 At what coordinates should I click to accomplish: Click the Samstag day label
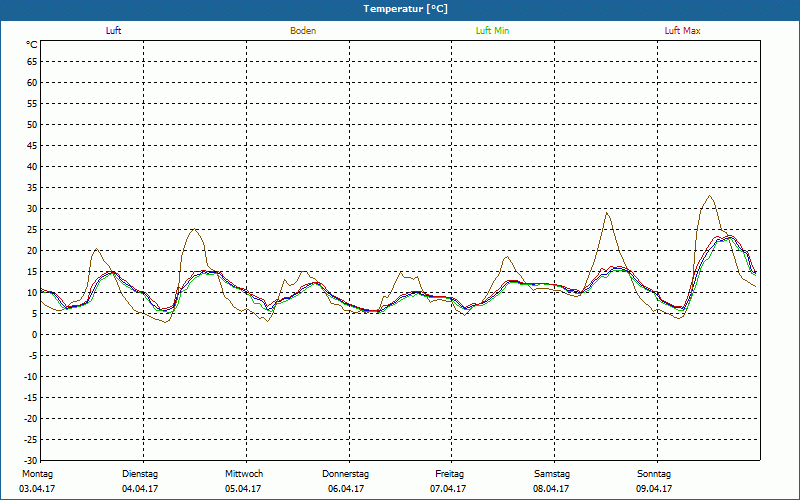point(552,474)
